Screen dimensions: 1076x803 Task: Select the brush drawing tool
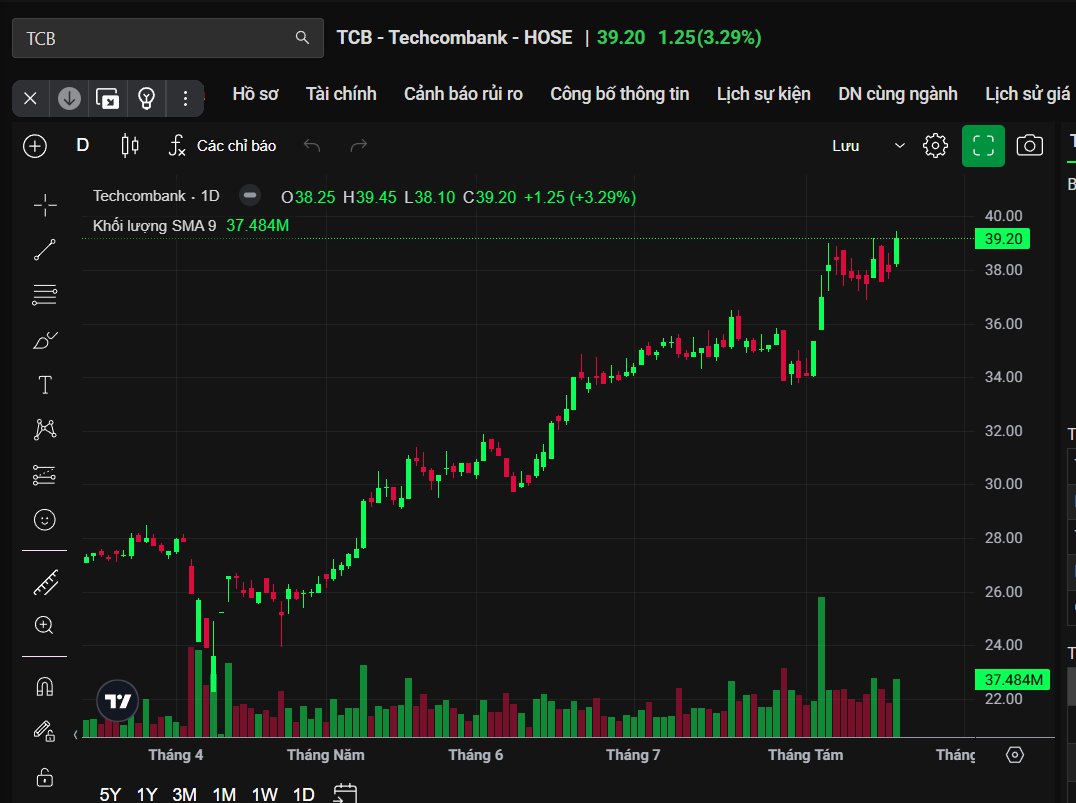pos(45,340)
